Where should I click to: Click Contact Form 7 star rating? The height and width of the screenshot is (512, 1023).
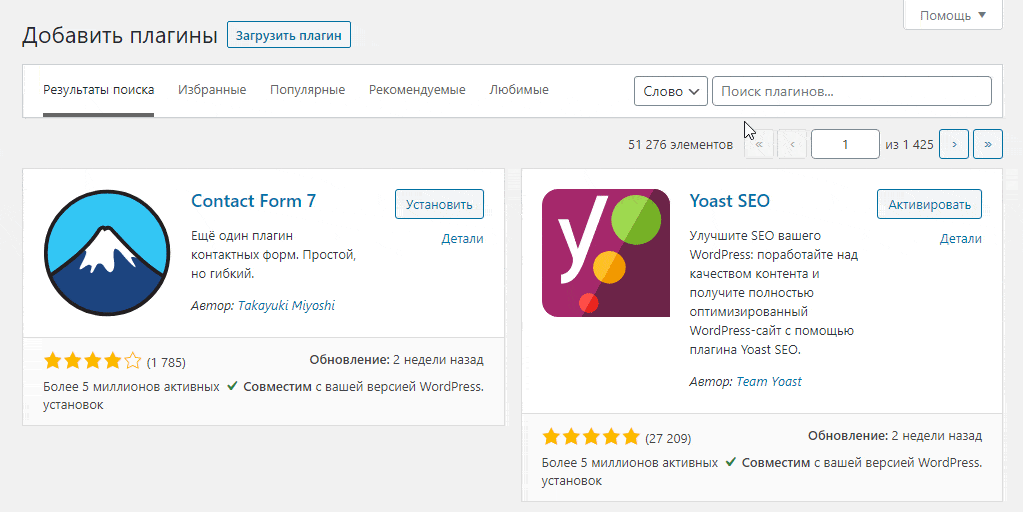(x=92, y=361)
